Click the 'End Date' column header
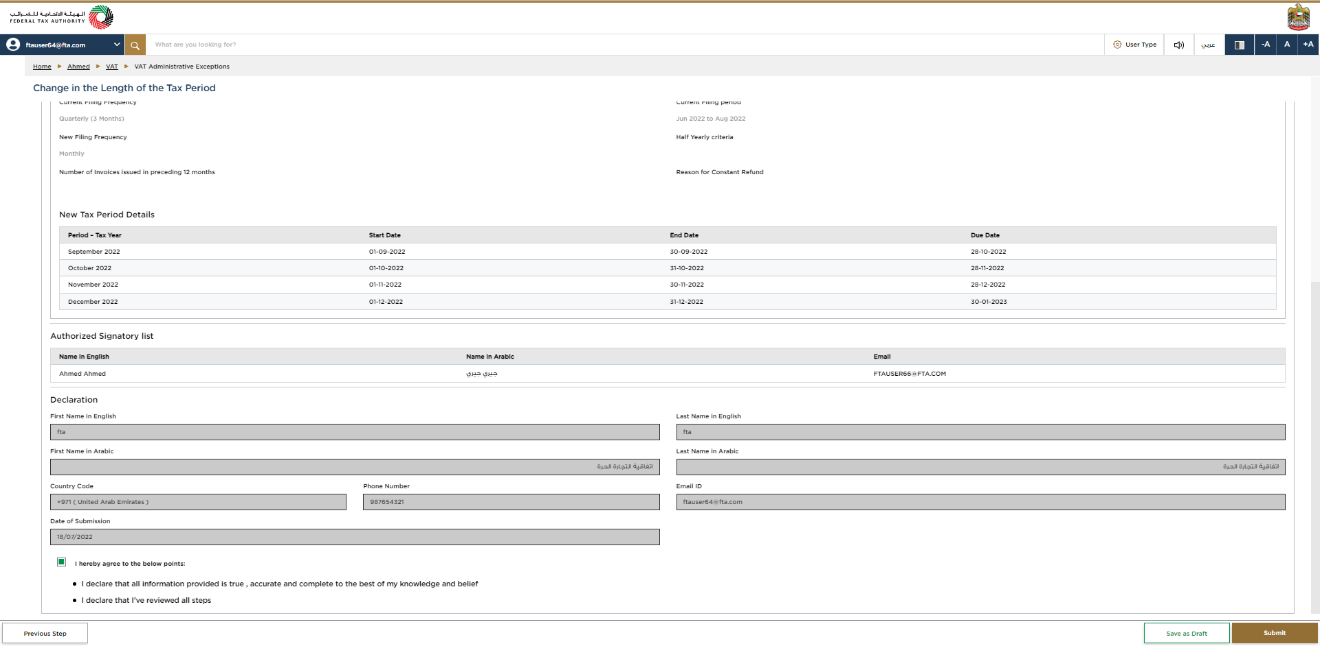Screen dimensions: 1320x646 [684, 235]
